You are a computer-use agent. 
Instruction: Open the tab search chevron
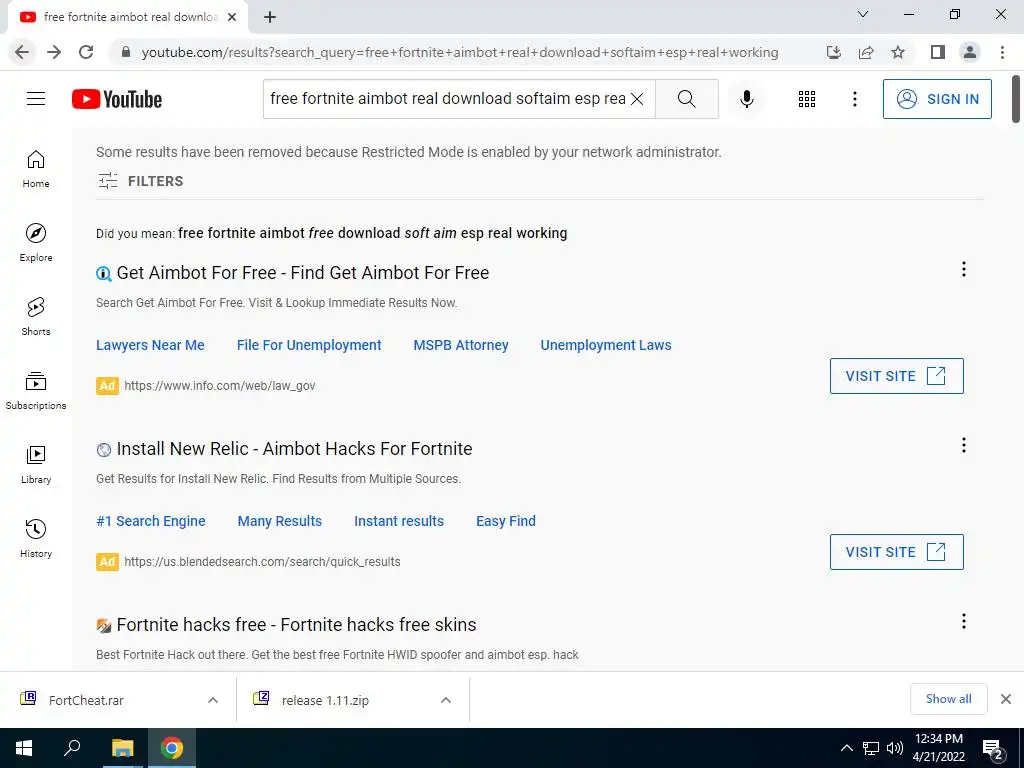click(863, 14)
